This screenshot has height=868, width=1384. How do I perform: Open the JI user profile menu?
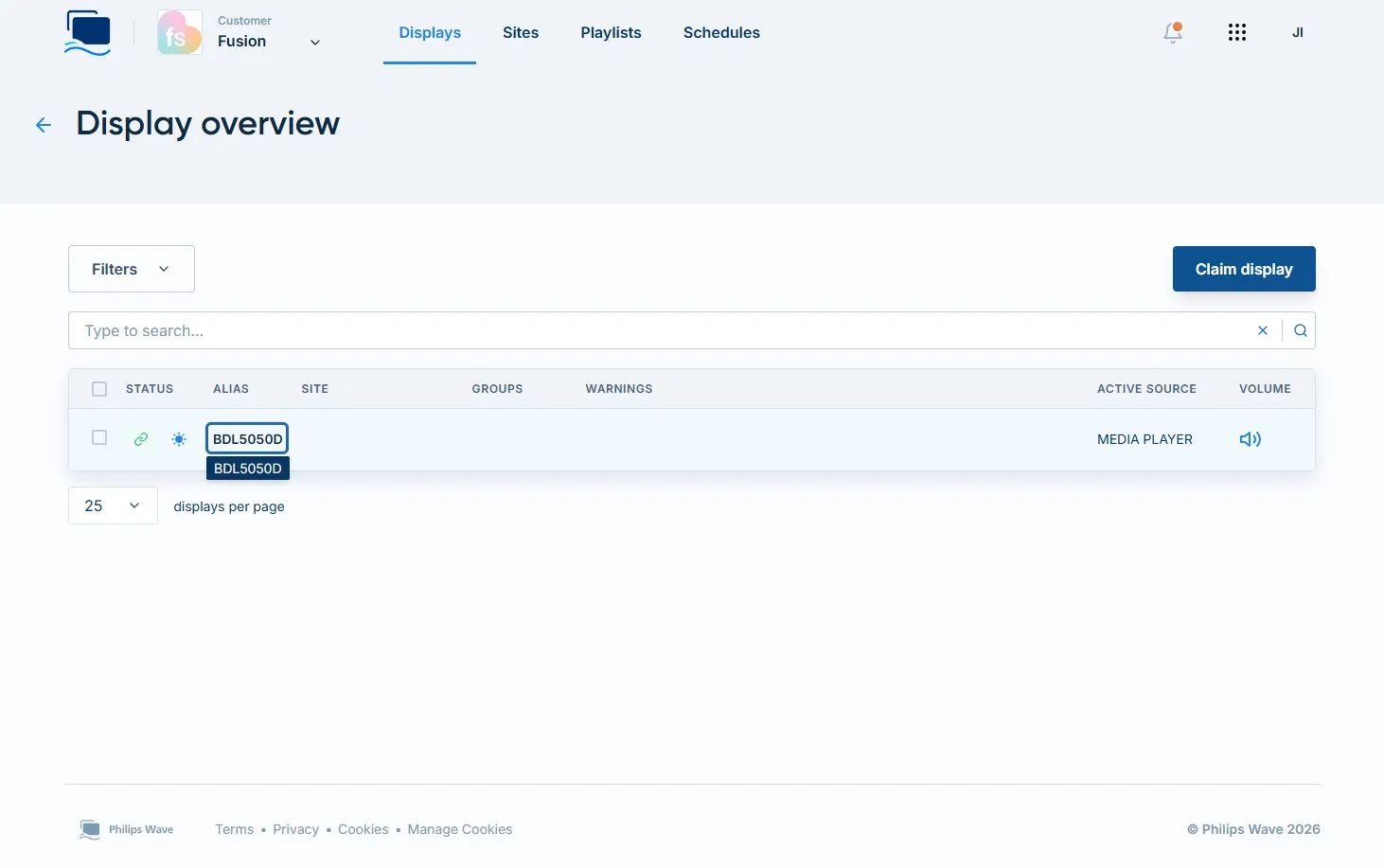coord(1298,32)
